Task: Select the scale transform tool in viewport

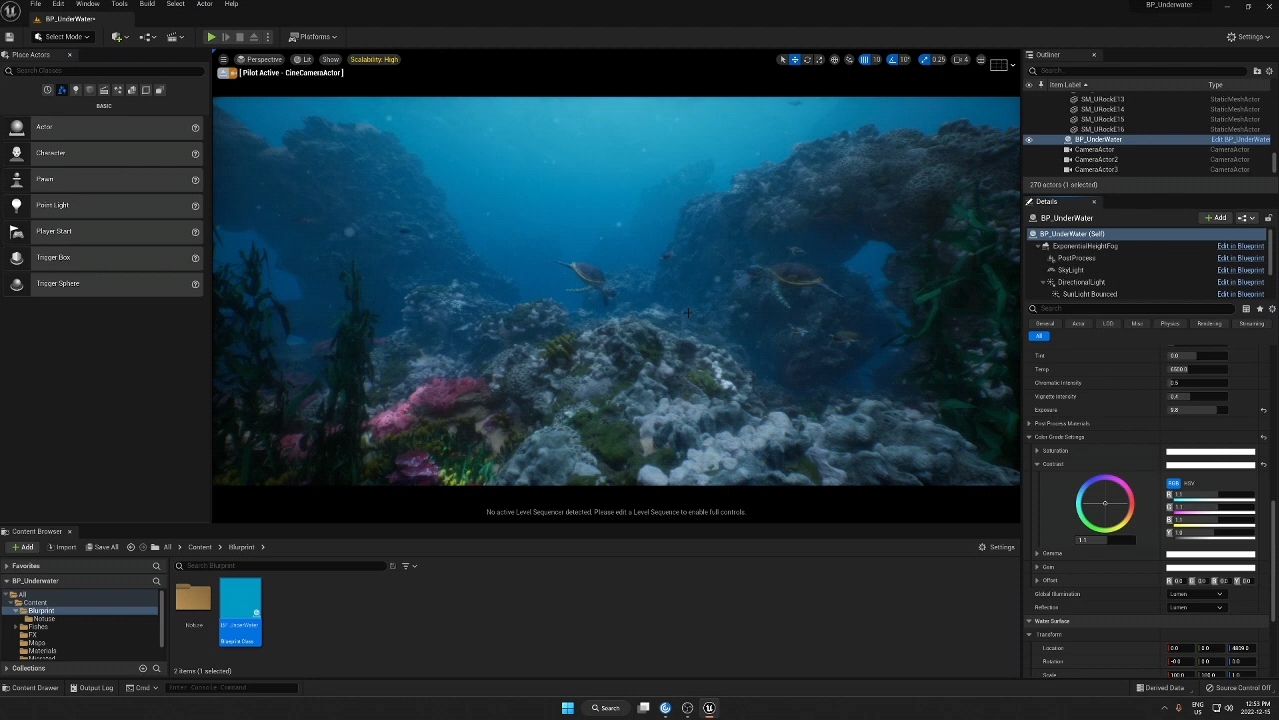Action: [x=819, y=60]
